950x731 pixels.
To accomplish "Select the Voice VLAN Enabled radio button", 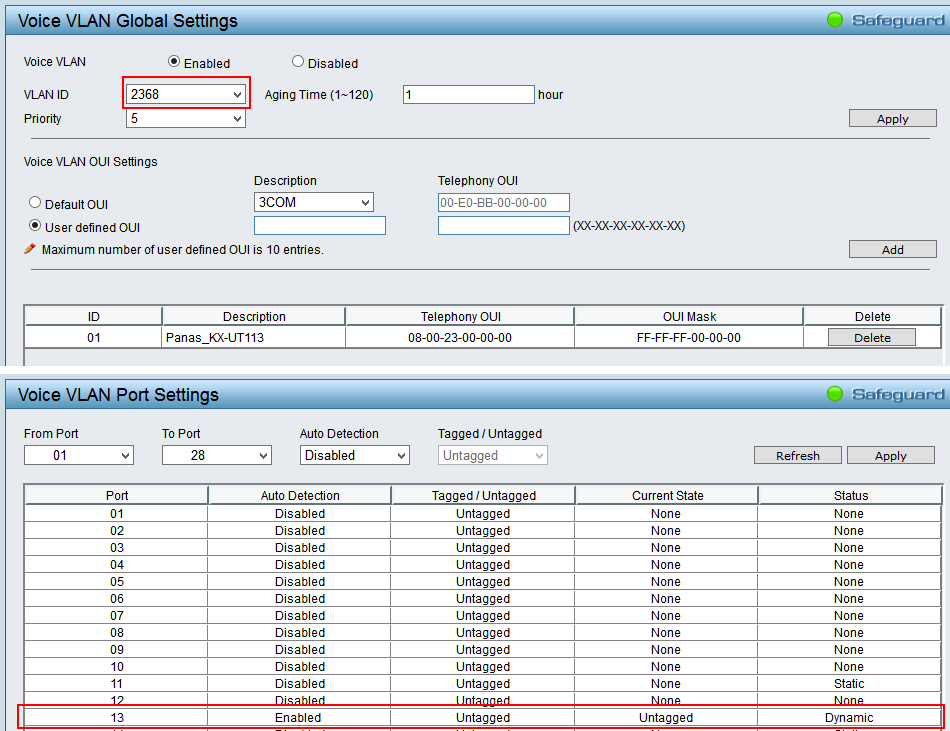I will [x=174, y=62].
